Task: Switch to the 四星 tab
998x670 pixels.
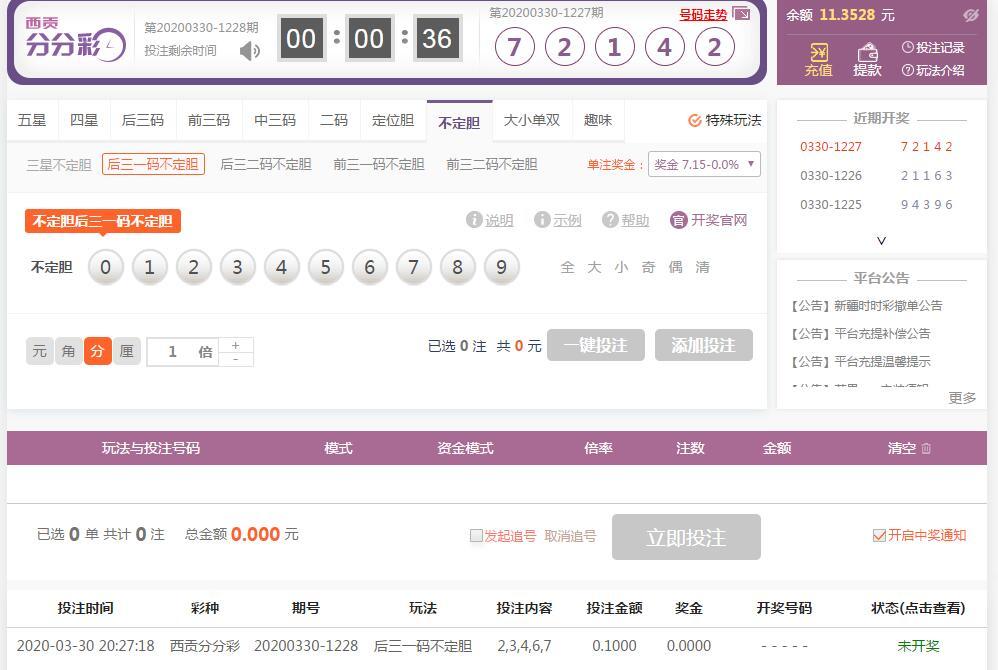Action: click(x=84, y=120)
